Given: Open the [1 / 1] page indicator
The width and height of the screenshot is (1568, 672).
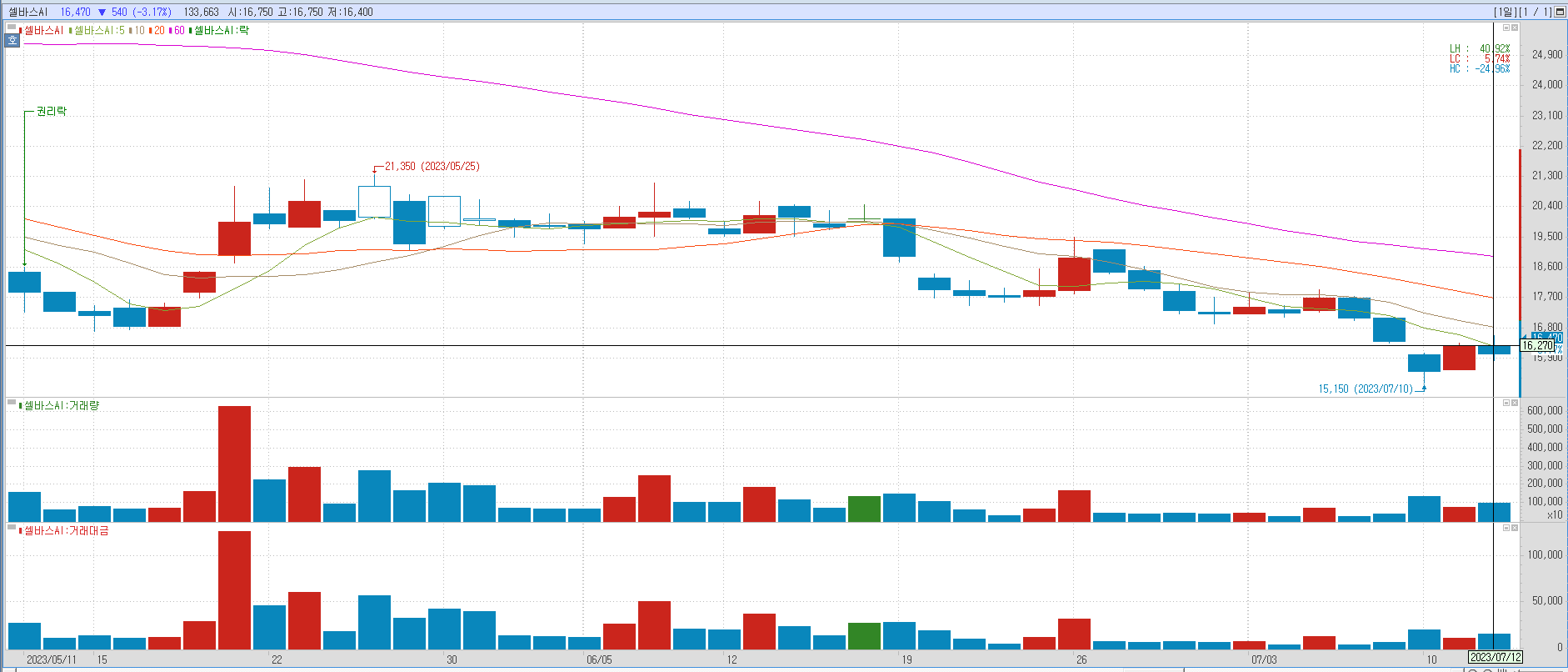Looking at the screenshot, I should click(1535, 12).
